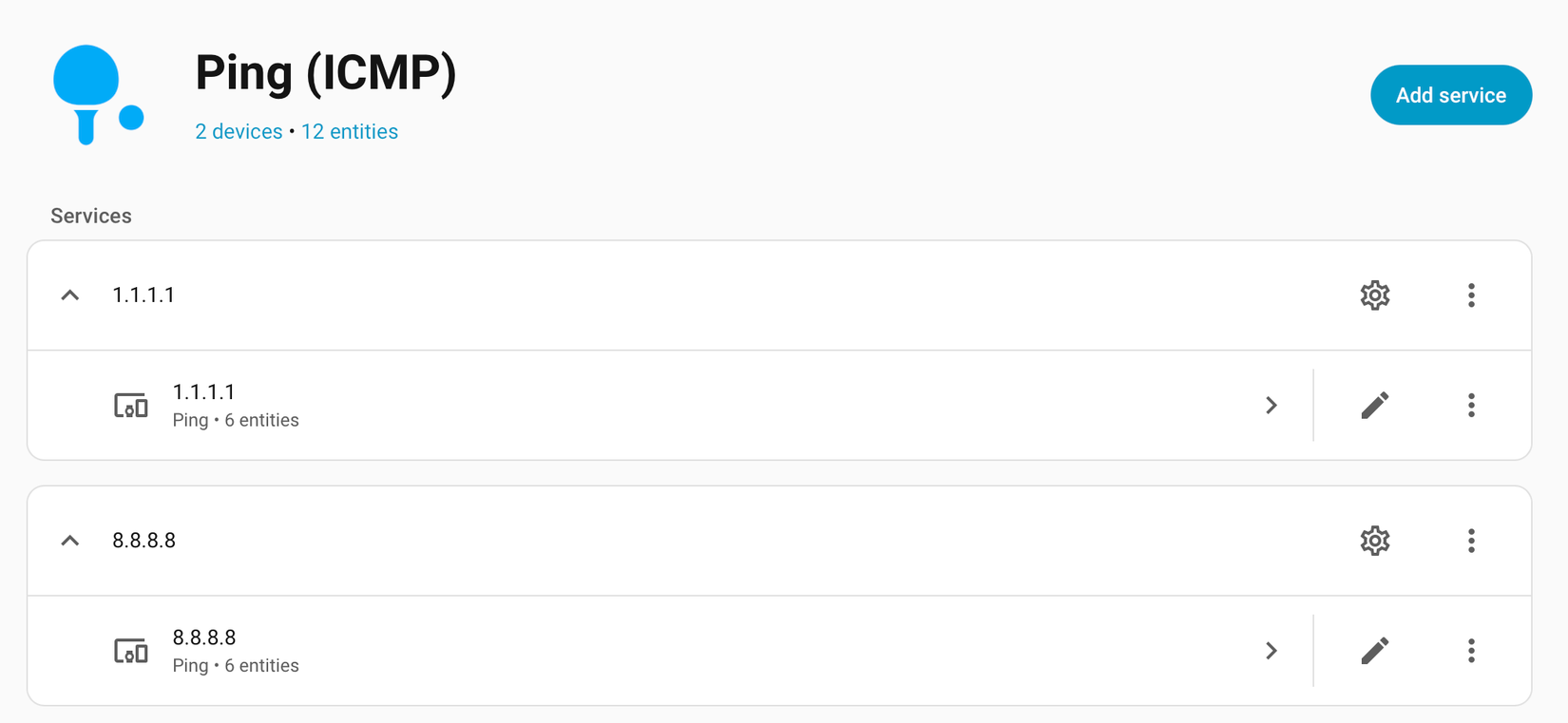Edit the 1.1.1.1 device with the pencil icon
Image resolution: width=1568 pixels, height=723 pixels.
point(1374,405)
